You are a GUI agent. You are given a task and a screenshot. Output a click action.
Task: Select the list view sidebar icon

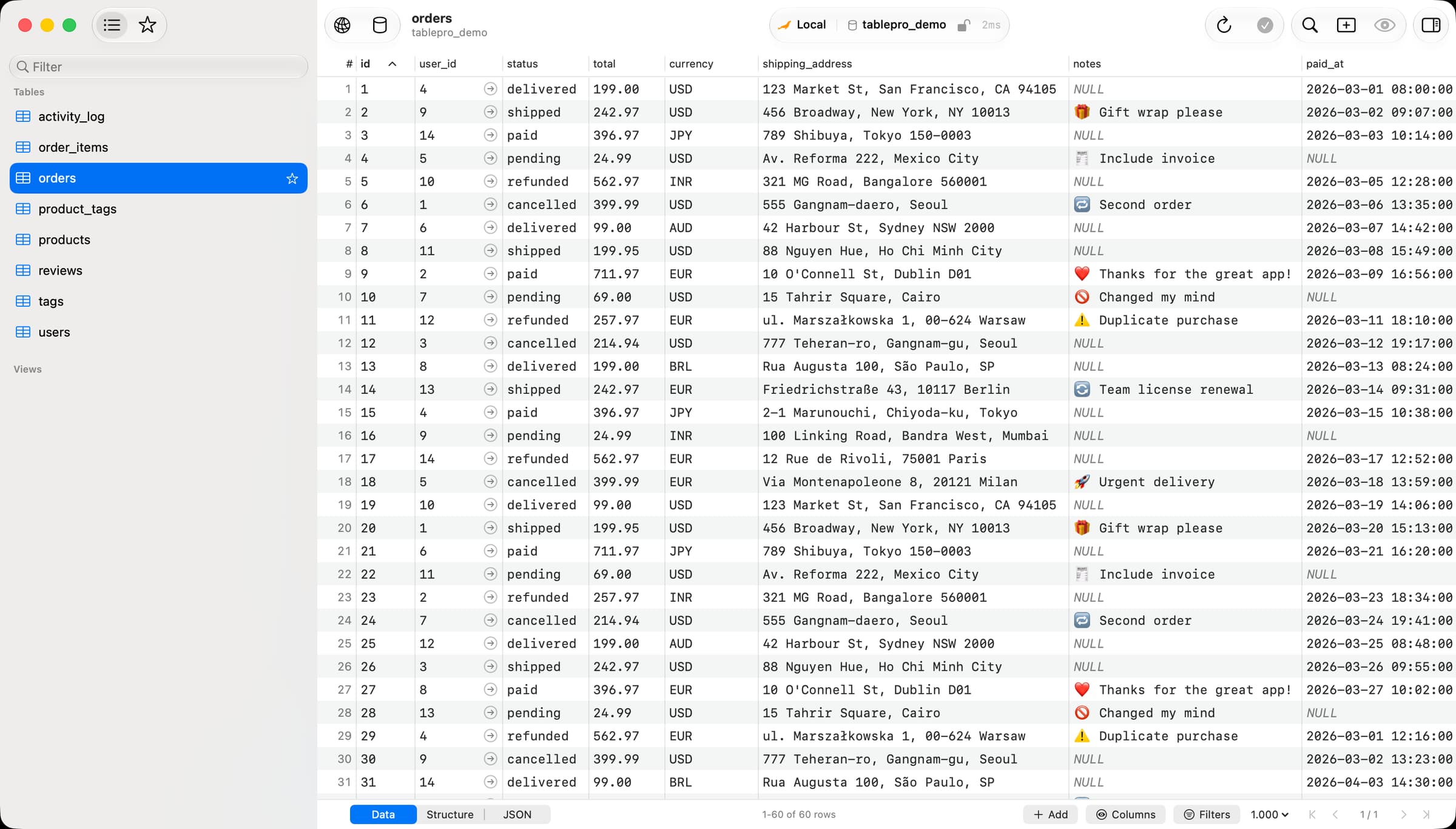point(112,25)
